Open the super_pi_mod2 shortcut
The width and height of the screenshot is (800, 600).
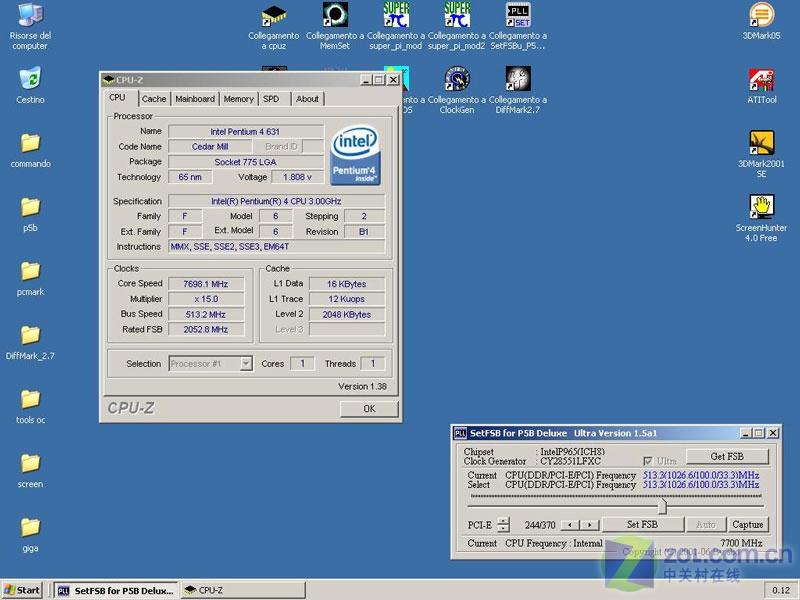(457, 16)
